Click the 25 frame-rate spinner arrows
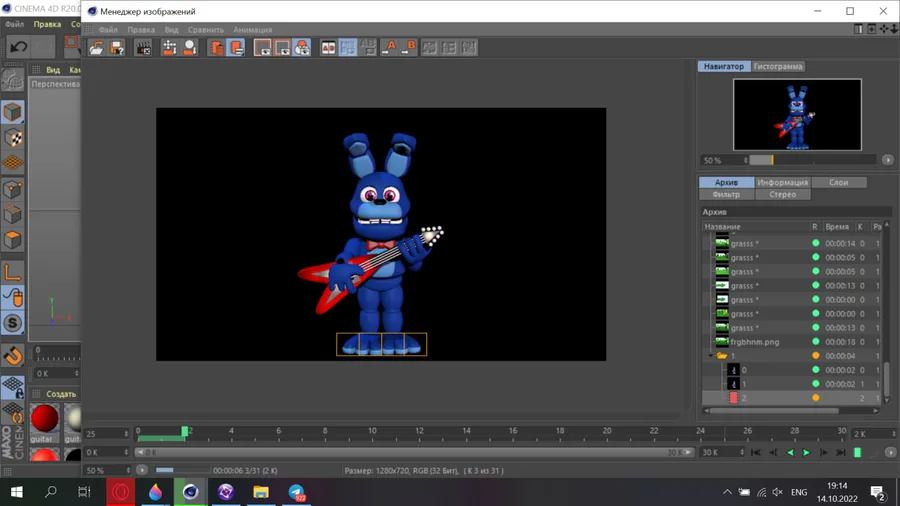Viewport: 900px width, 506px height. click(x=126, y=434)
